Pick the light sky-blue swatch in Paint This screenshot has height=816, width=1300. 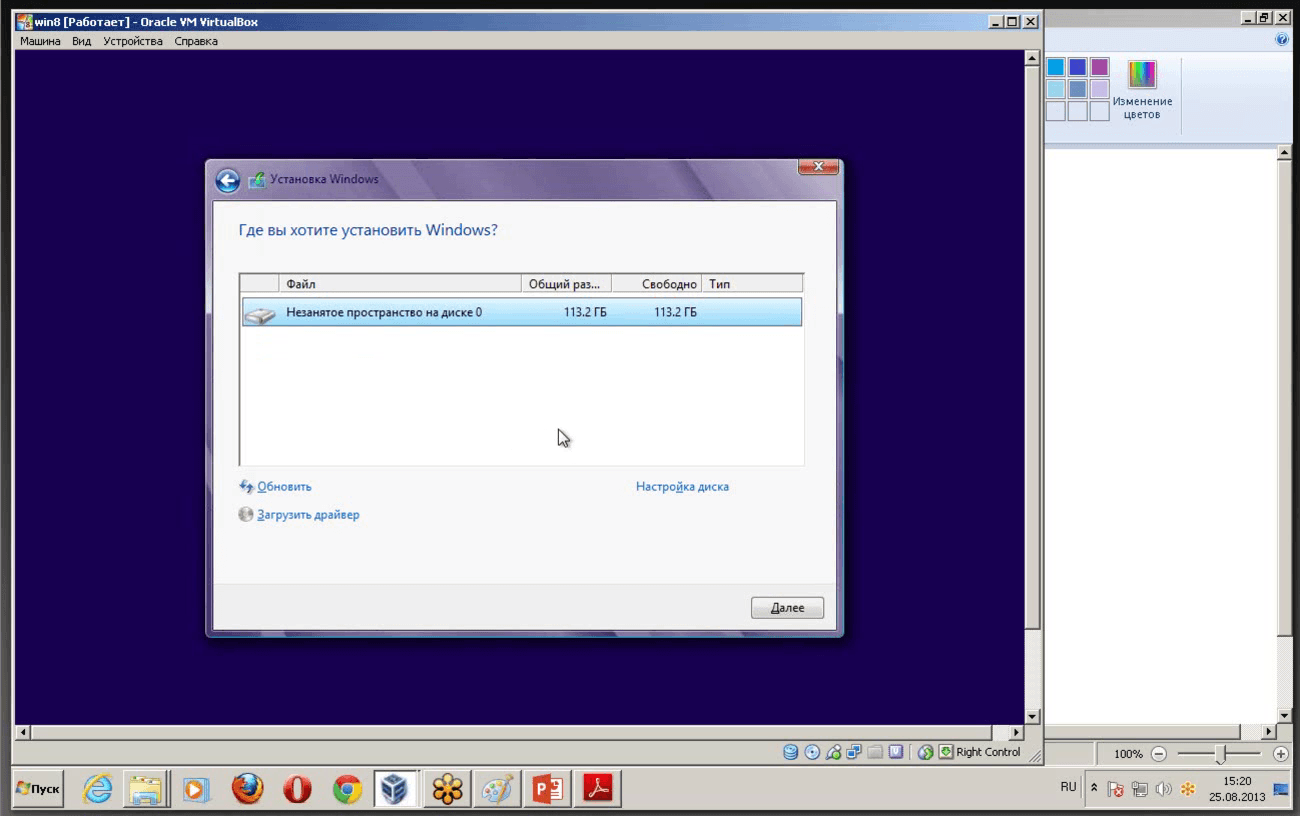click(1056, 89)
